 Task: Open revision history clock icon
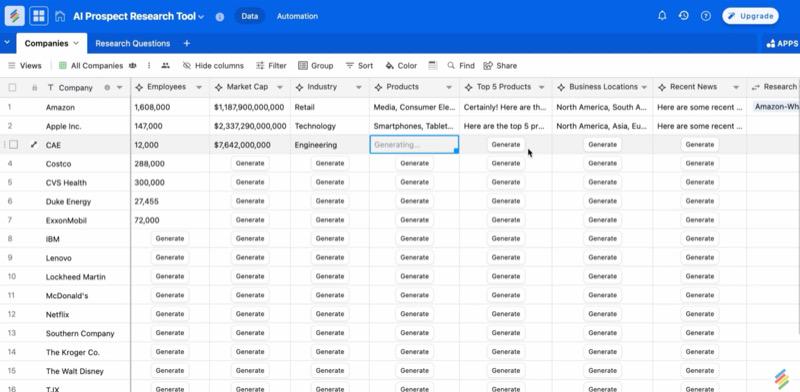click(684, 16)
